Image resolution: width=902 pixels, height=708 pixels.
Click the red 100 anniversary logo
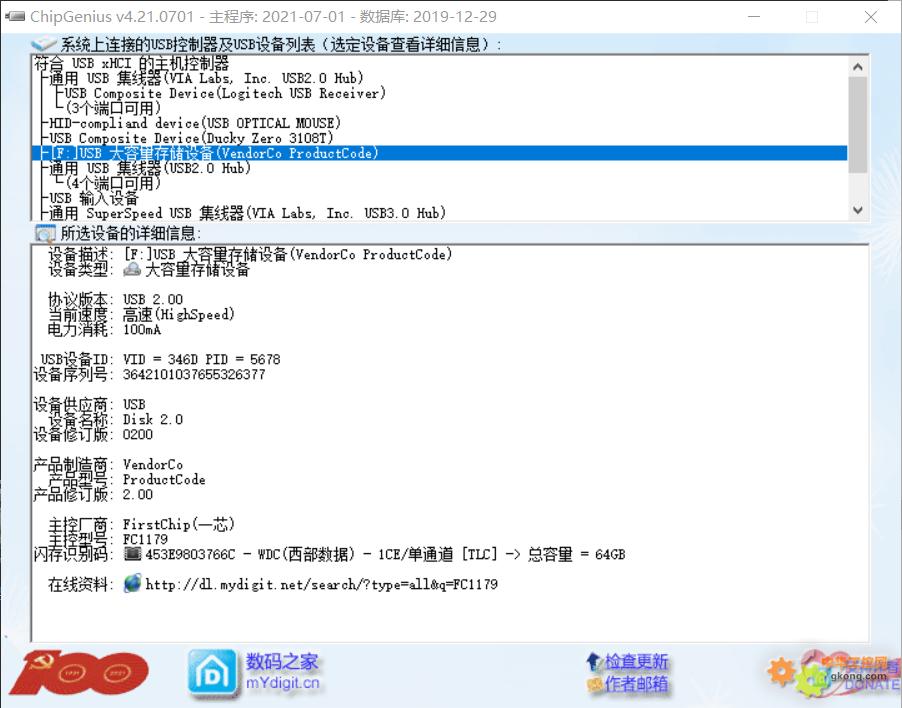pos(79,672)
